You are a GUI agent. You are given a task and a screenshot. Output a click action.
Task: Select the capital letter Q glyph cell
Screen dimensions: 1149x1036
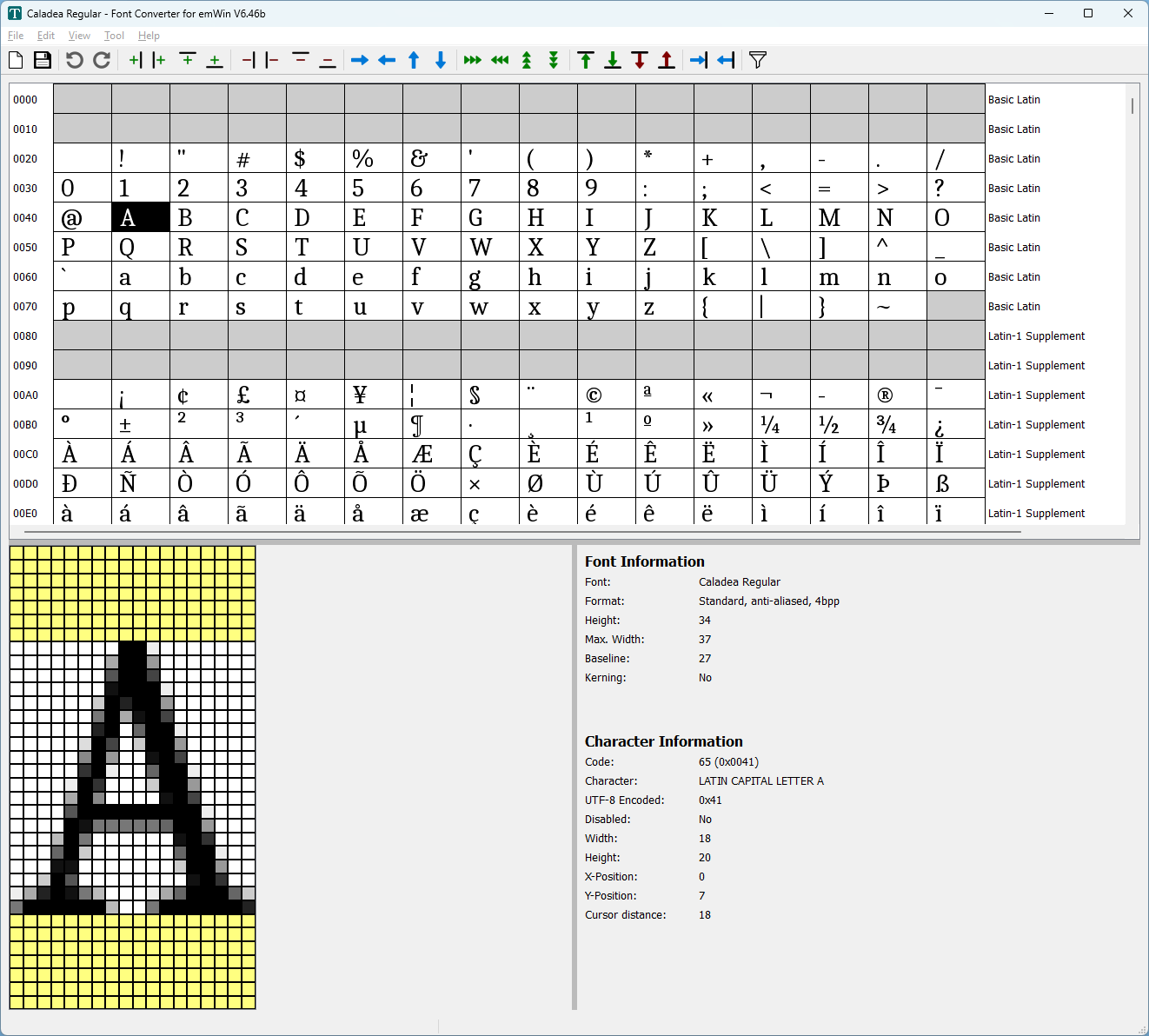(x=141, y=247)
